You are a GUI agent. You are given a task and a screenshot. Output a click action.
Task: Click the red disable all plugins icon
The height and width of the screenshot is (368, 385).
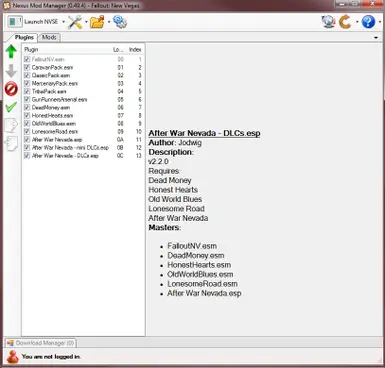coord(11,89)
